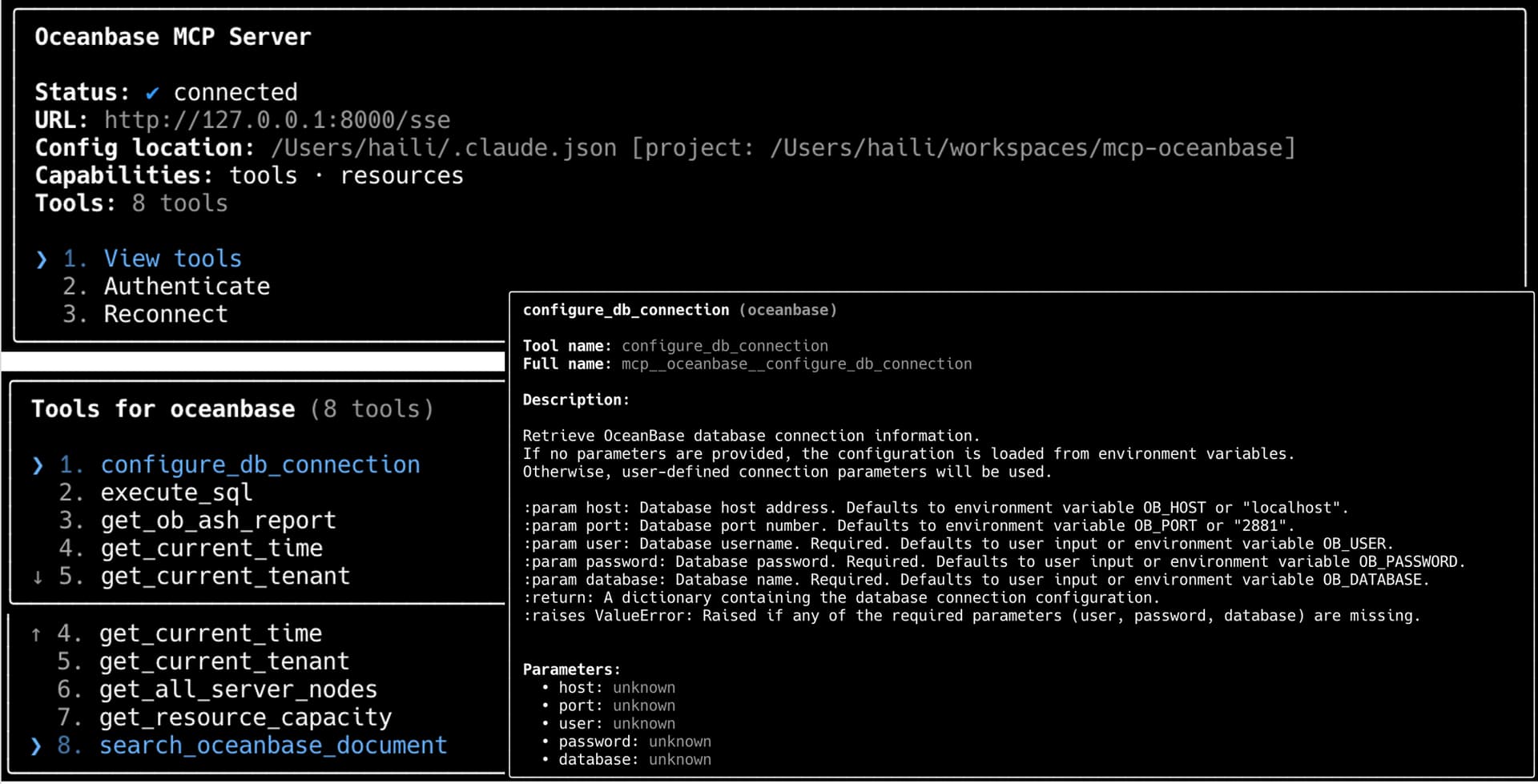Click the config path /Users/haili/.claude.json
Screen dimensions: 1538x784
click(444, 148)
